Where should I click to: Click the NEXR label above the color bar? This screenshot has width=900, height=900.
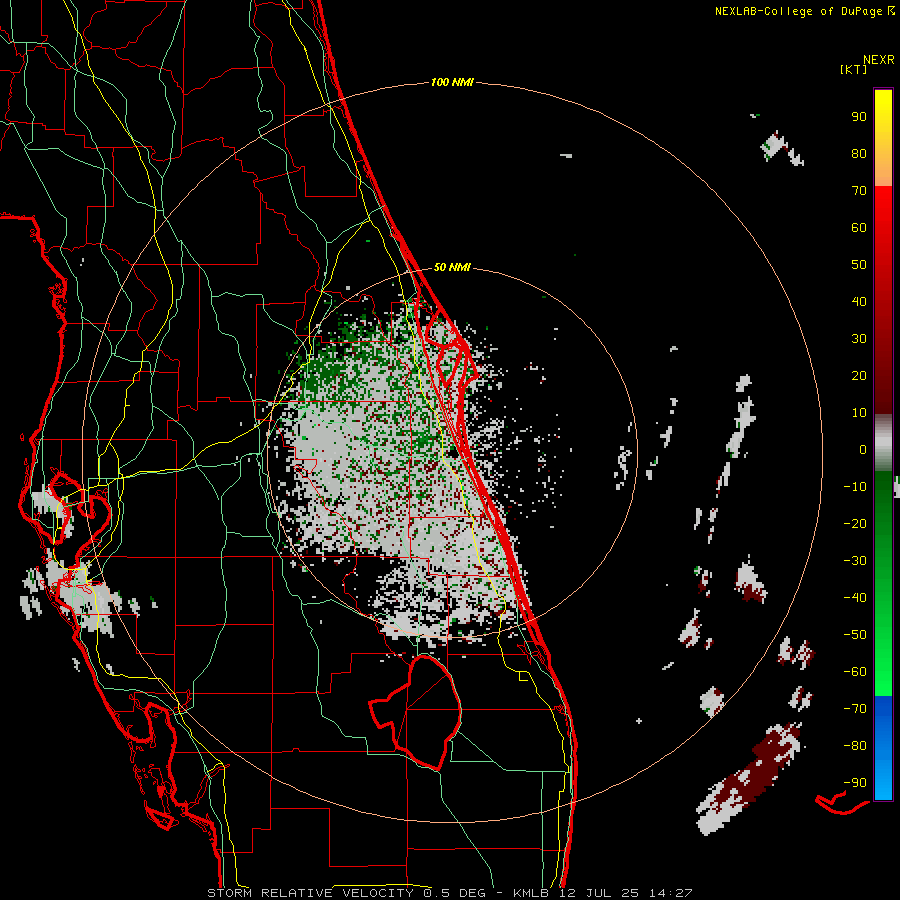coord(878,60)
